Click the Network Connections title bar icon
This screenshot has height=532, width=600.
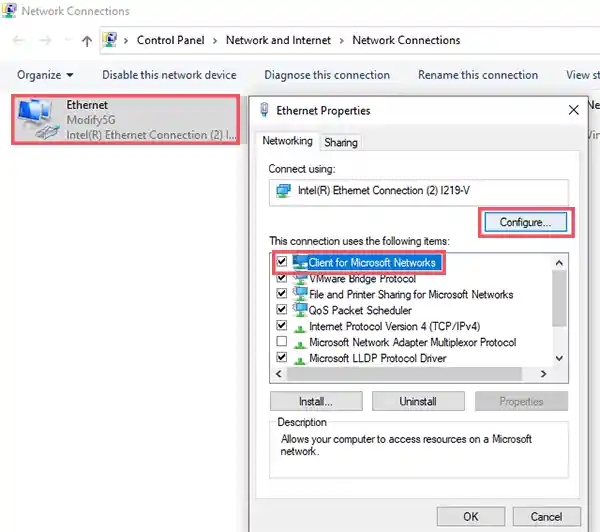pyautogui.click(x=9, y=10)
